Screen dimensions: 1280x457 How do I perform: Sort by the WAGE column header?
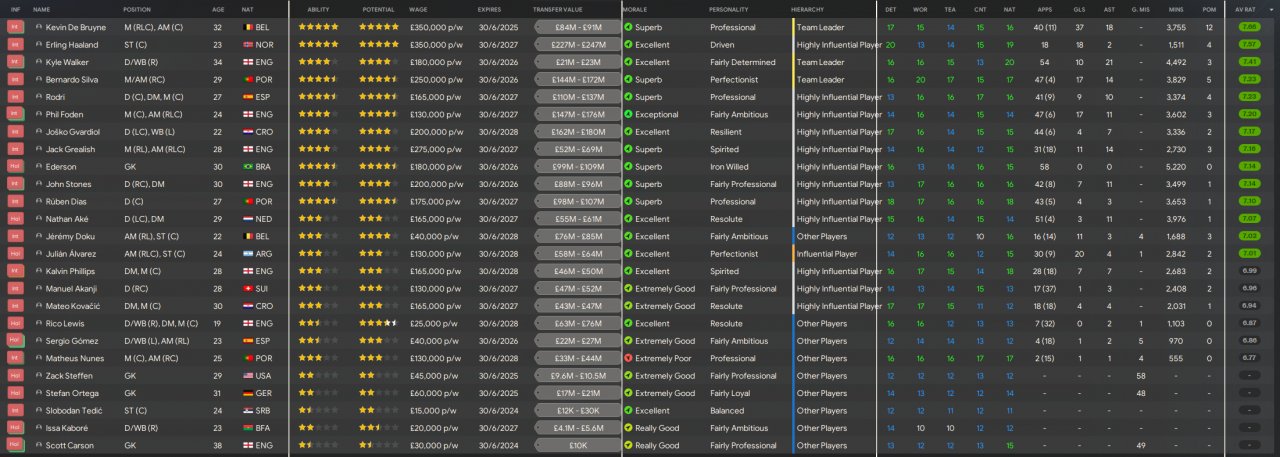418,8
